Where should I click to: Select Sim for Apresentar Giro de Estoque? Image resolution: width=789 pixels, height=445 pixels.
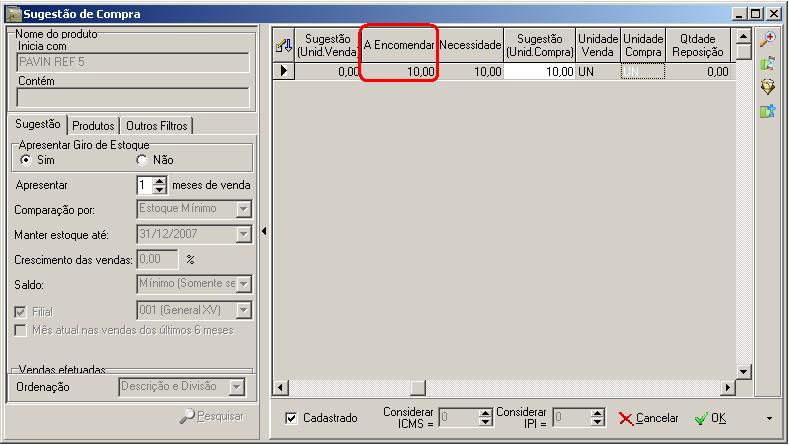tap(26, 160)
